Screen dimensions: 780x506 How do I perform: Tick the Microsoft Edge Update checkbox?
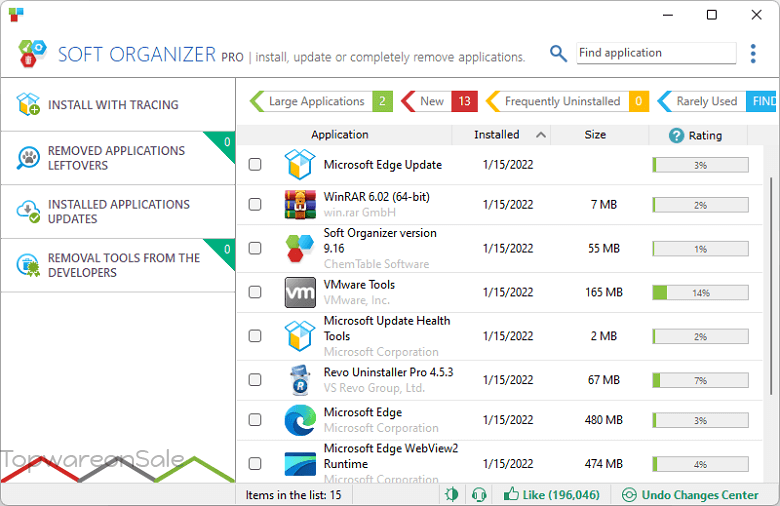[255, 164]
